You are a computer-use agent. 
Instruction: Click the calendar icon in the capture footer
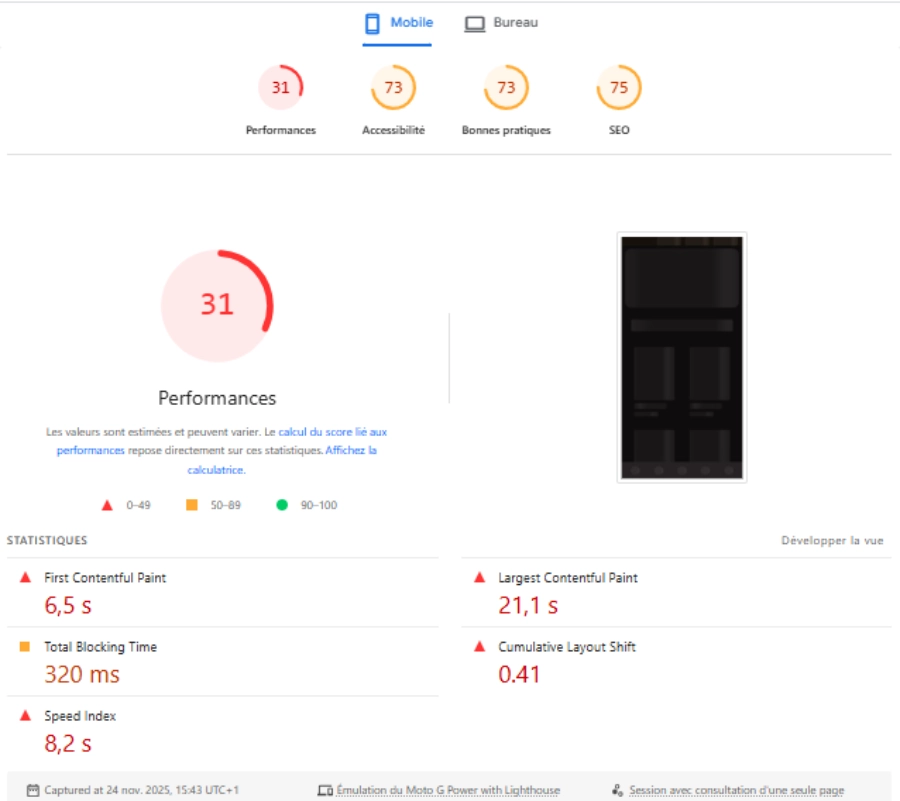click(x=33, y=789)
